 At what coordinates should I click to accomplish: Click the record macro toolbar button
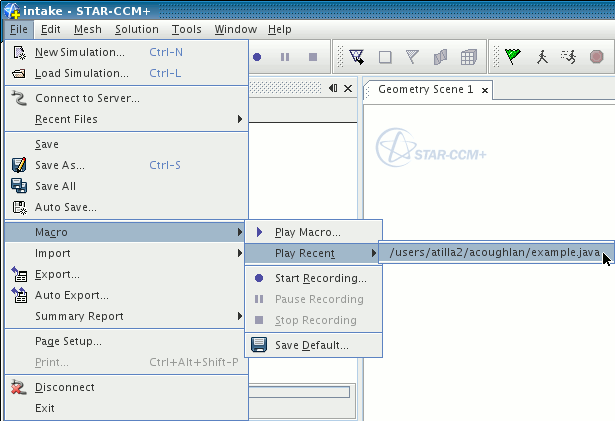pyautogui.click(x=257, y=57)
